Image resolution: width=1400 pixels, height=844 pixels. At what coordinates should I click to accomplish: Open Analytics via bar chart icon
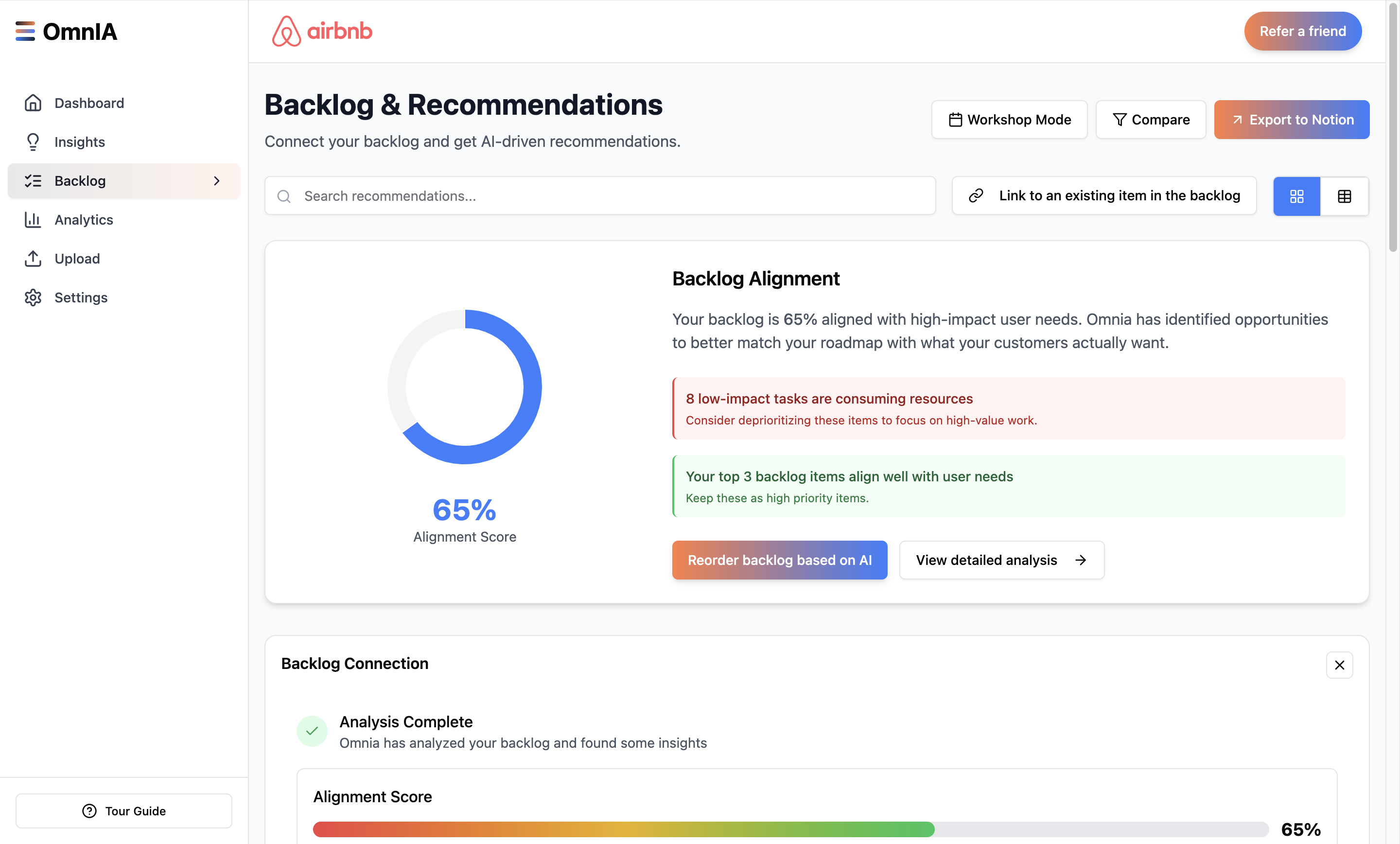(33, 219)
